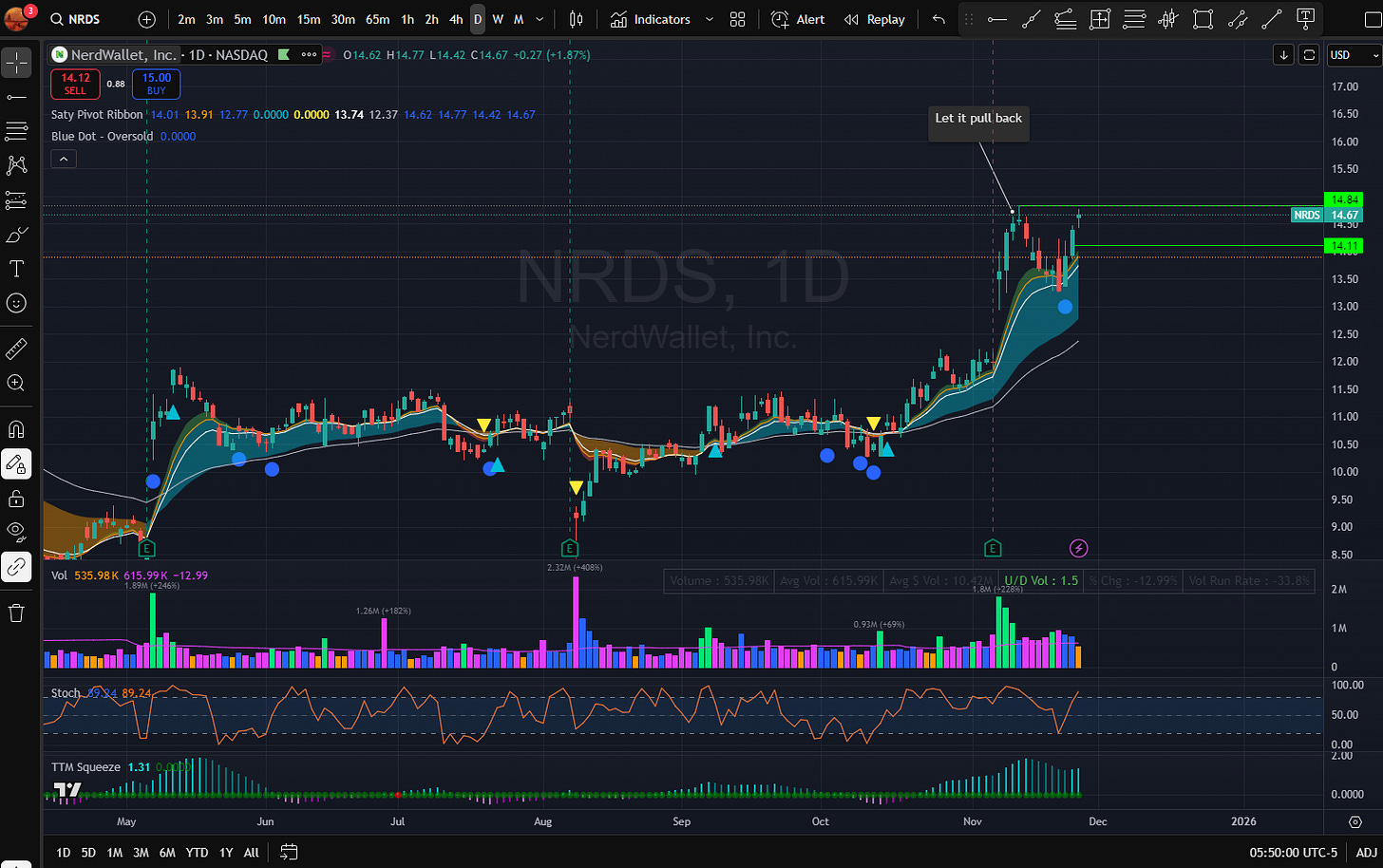Image resolution: width=1383 pixels, height=868 pixels.
Task: Toggle the square scale button beside USD
Action: point(1309,55)
